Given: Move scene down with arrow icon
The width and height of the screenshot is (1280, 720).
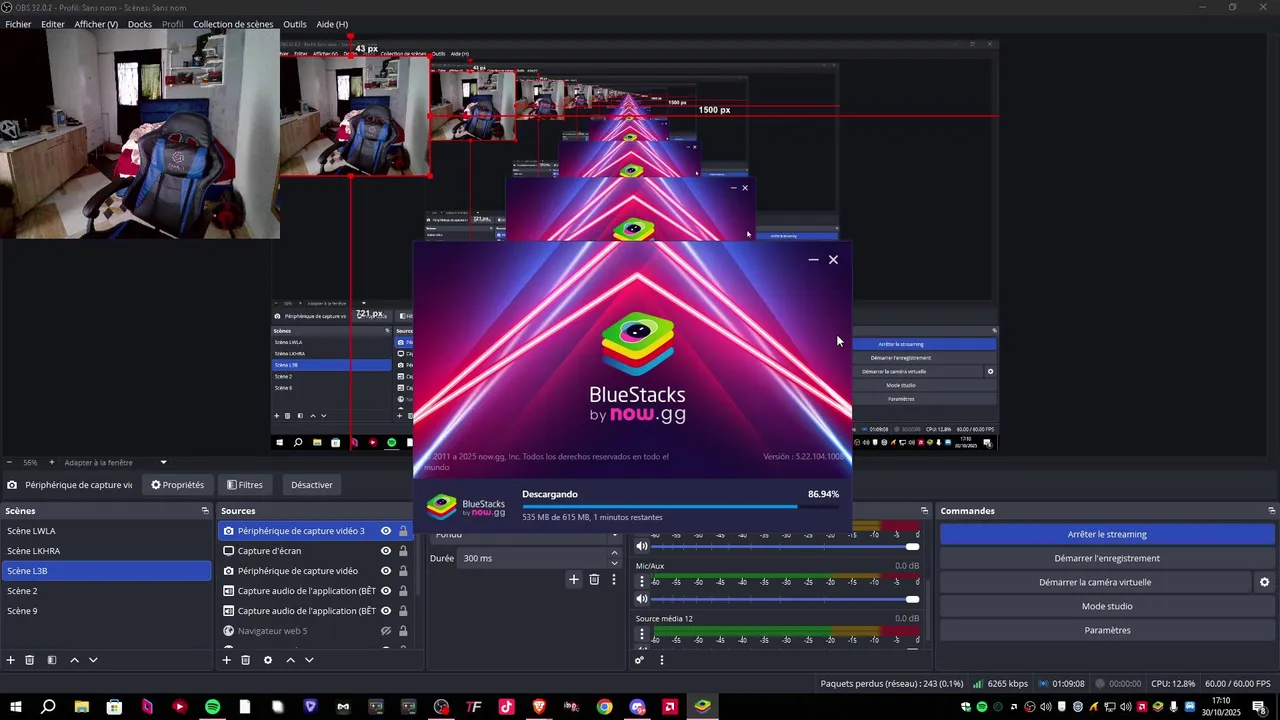Looking at the screenshot, I should [93, 660].
